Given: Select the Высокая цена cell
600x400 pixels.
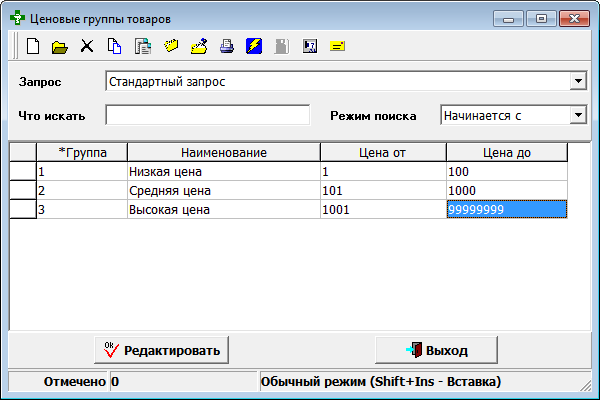Looking at the screenshot, I should pos(224,209).
